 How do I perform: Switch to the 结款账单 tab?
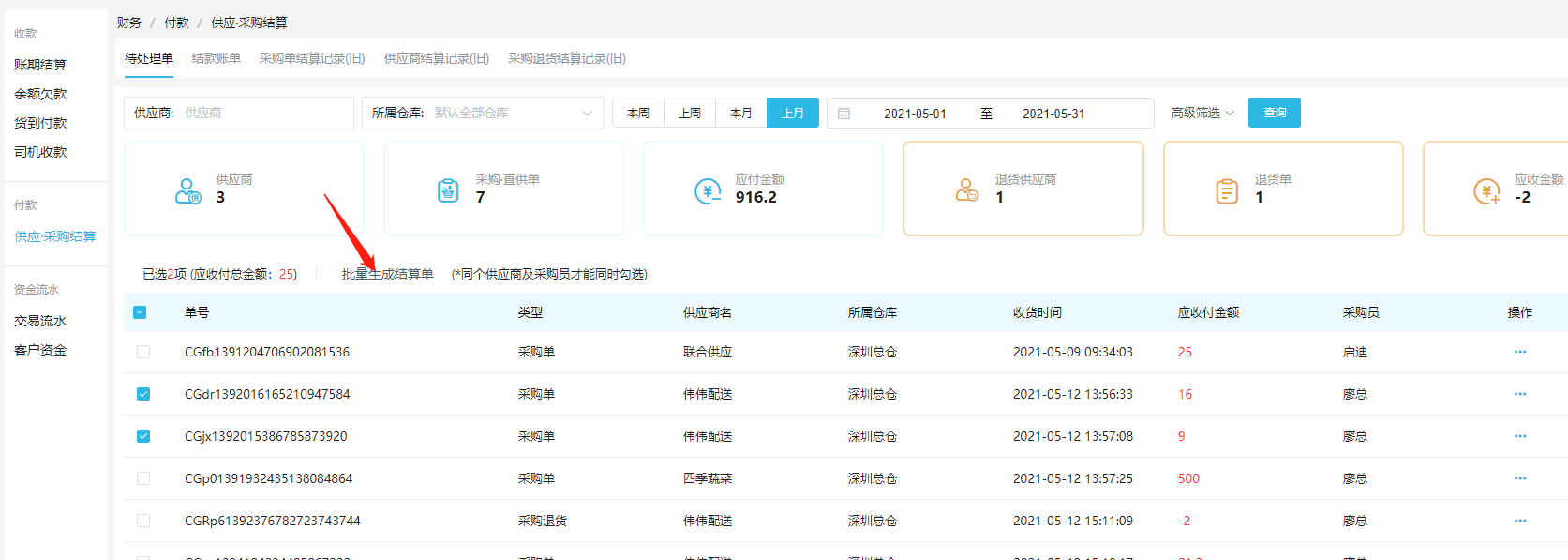pyautogui.click(x=217, y=58)
